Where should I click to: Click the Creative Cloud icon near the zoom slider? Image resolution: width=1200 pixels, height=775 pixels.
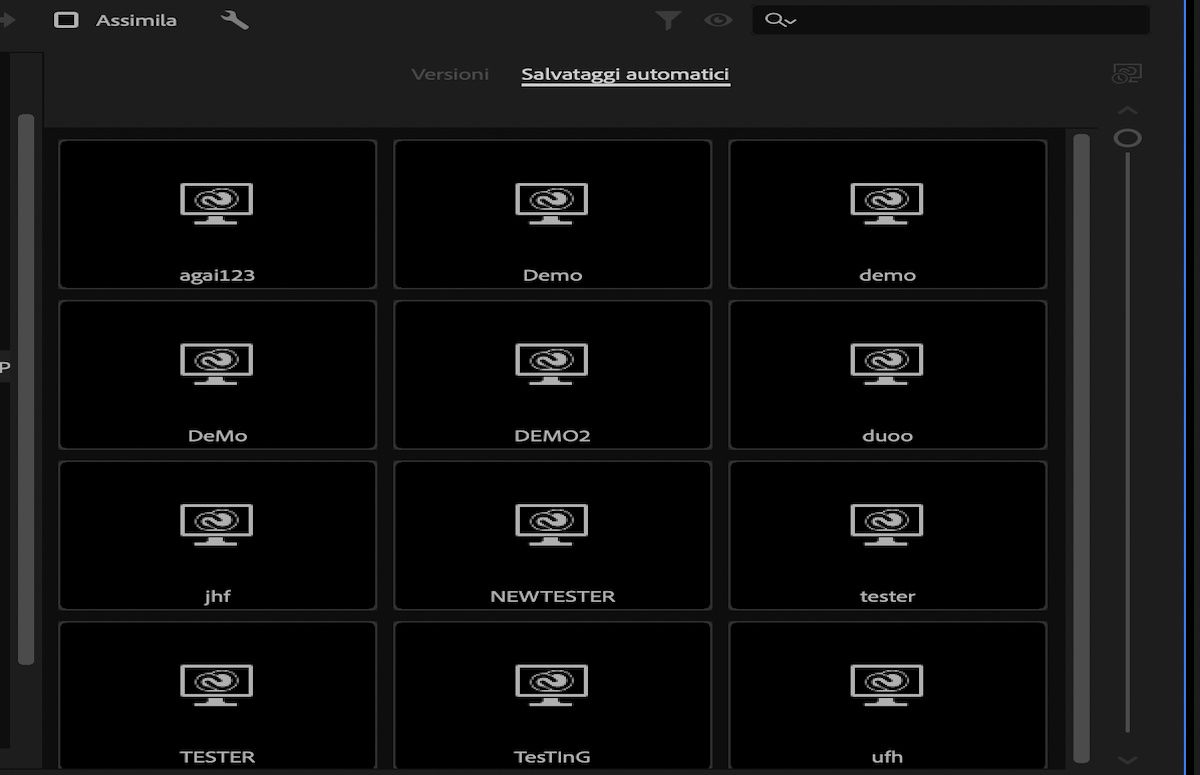(x=1127, y=74)
